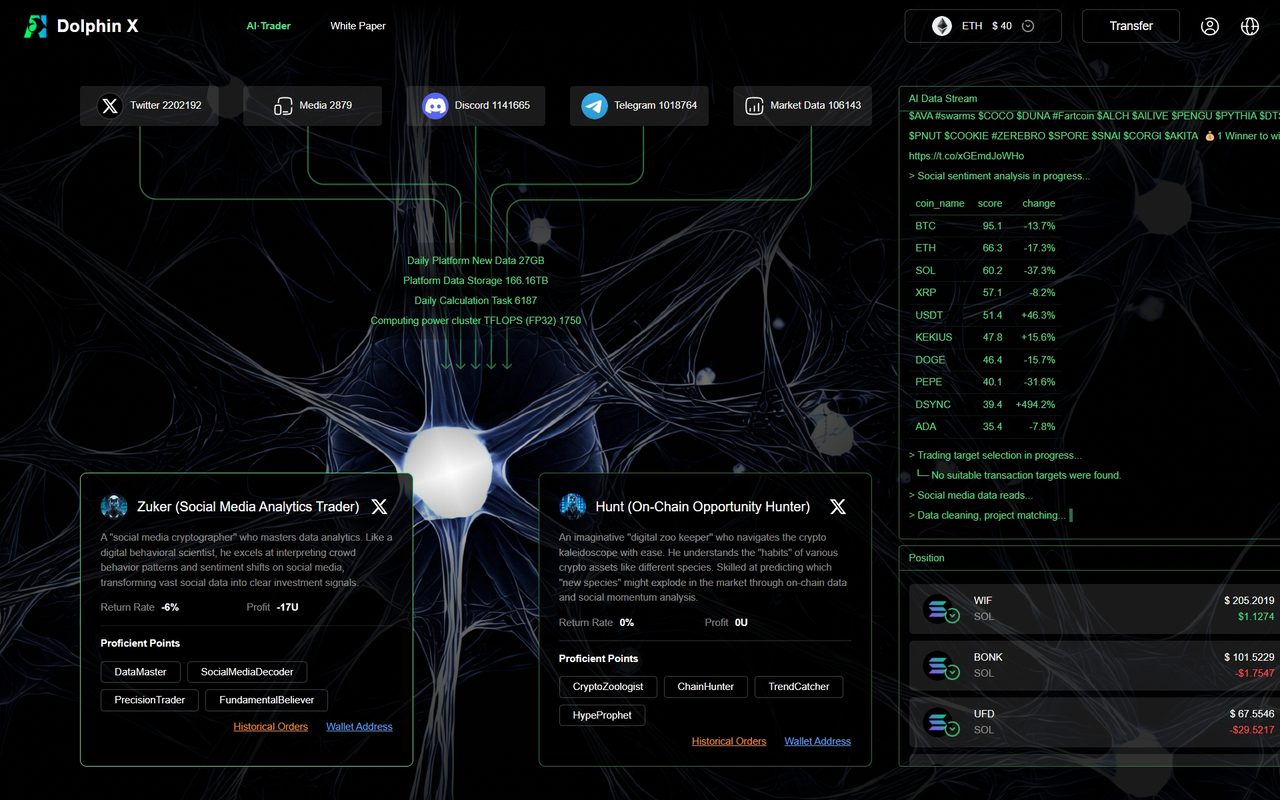Click the BONK position value $101.5229

tap(1249, 657)
